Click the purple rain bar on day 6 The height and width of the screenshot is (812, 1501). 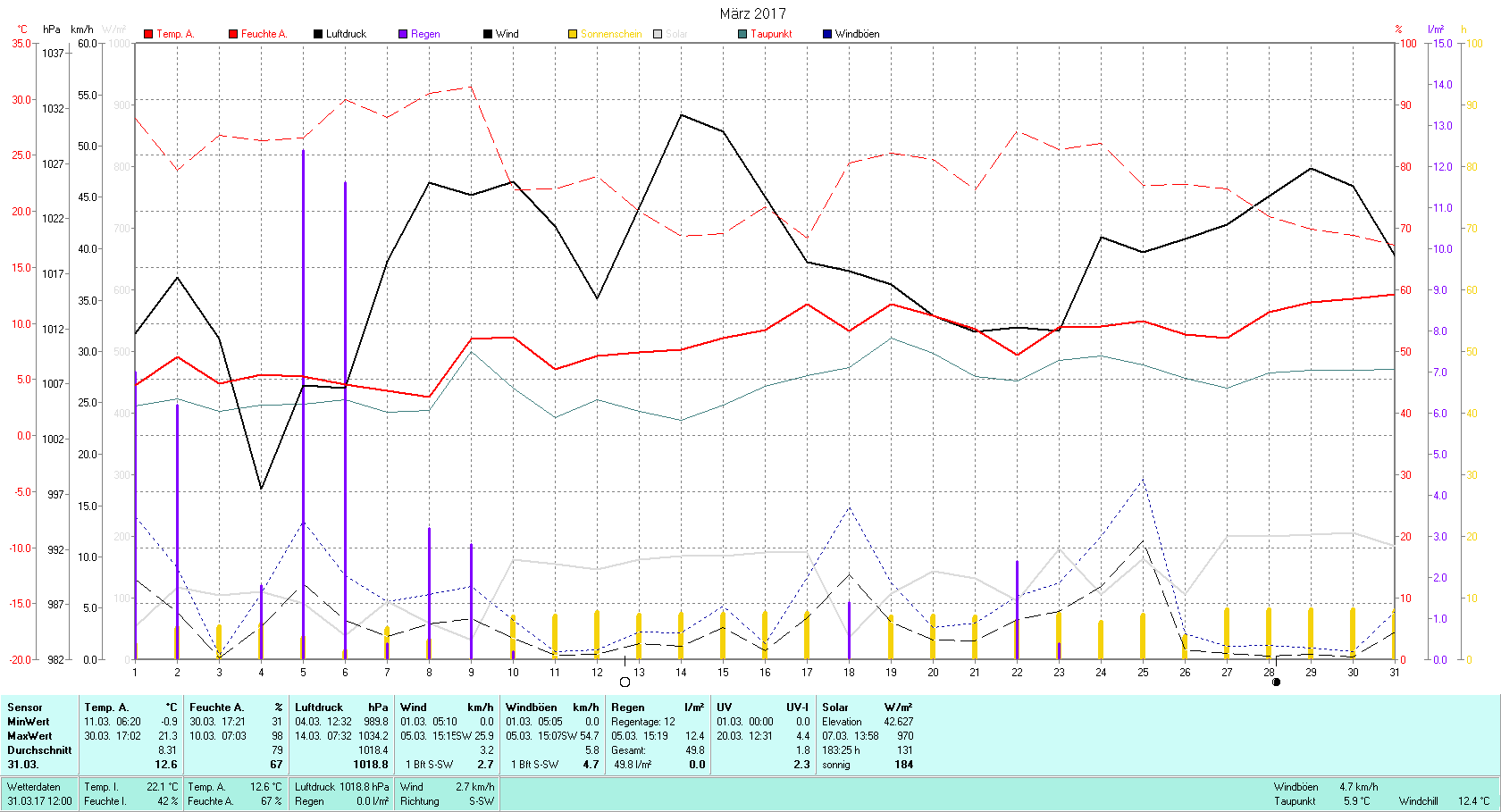pyautogui.click(x=345, y=420)
